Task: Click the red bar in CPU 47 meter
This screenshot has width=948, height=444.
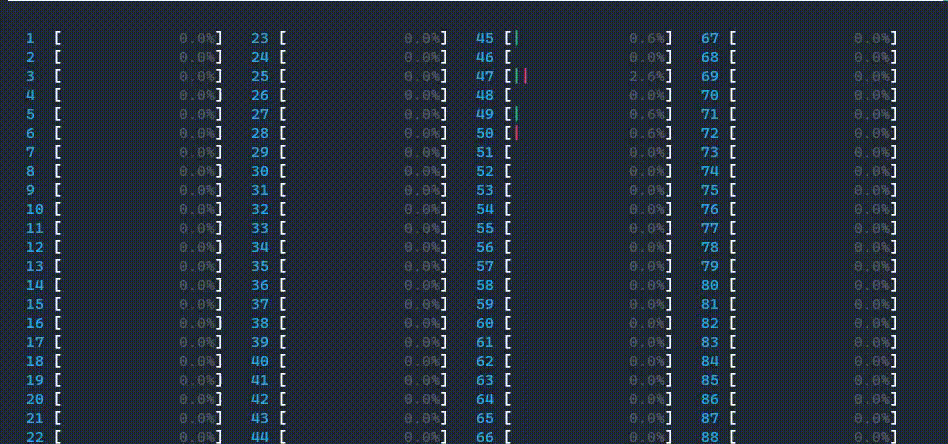Action: (x=525, y=76)
